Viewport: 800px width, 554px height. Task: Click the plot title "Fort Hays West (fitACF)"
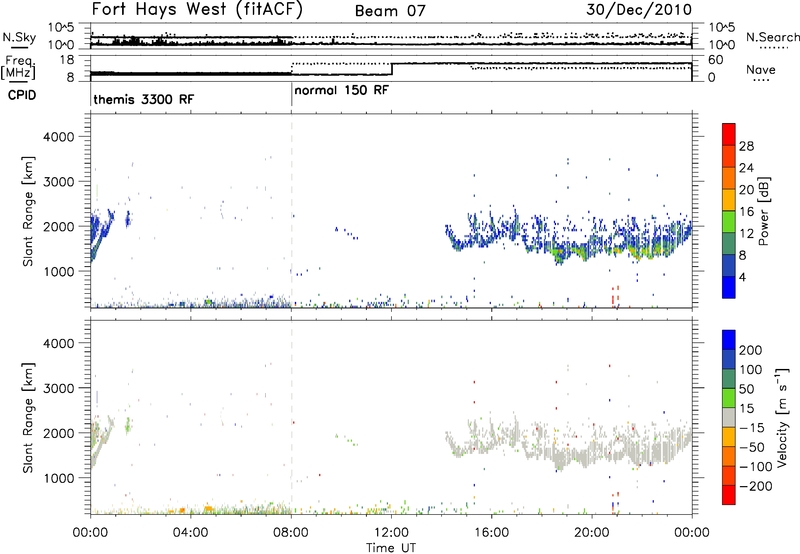tap(197, 10)
